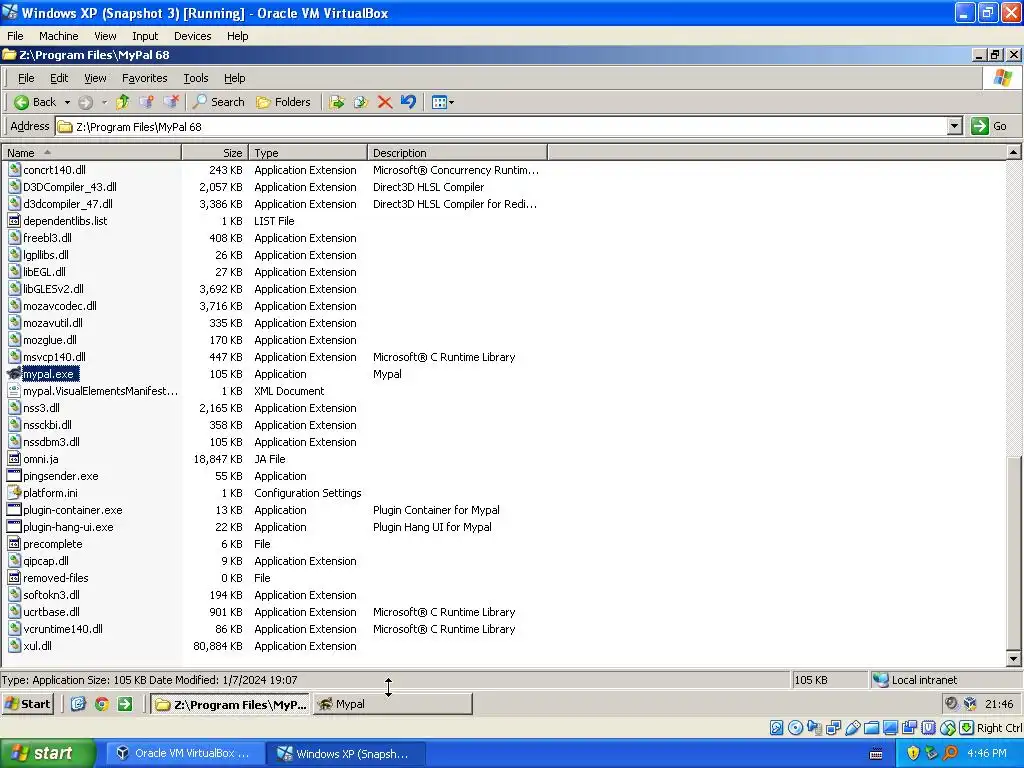
Task: Toggle the Folders pane button
Action: (283, 102)
